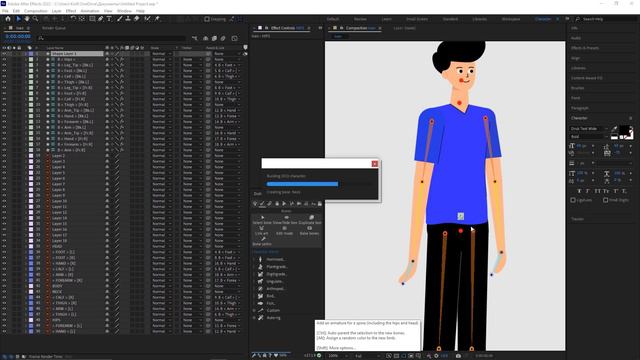Click the Search Help field
Screen dimensions: 640x360
pyautogui.click(x=605, y=19)
